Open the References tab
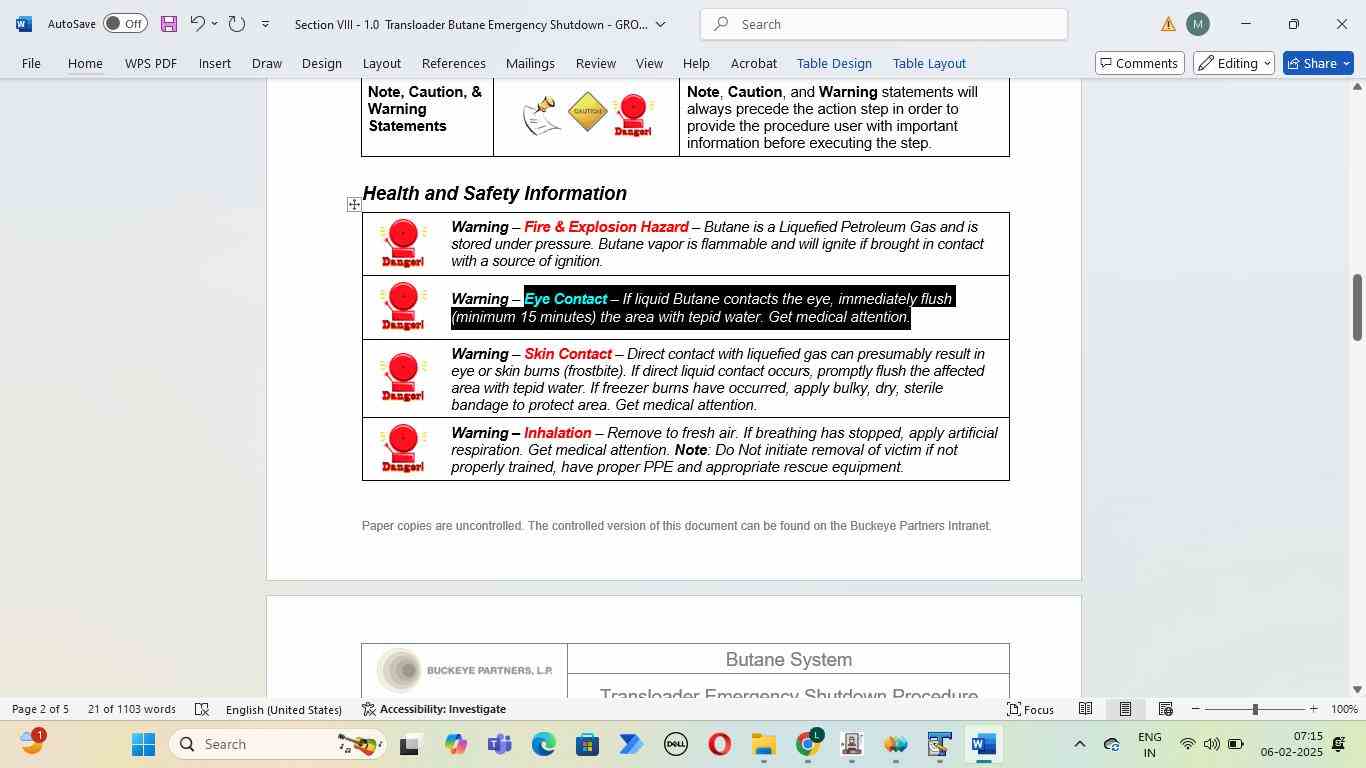The height and width of the screenshot is (768, 1366). pos(454,63)
